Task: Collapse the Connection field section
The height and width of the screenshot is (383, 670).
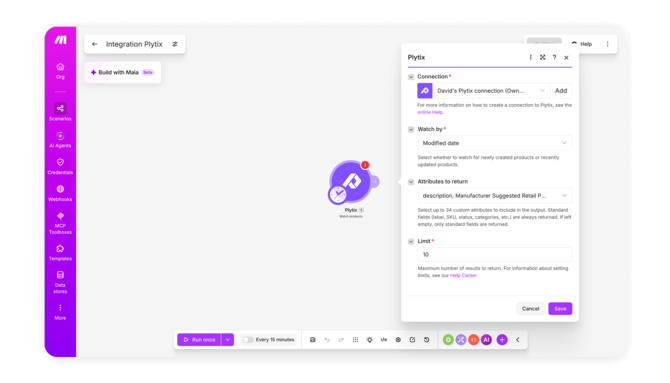Action: 411,77
